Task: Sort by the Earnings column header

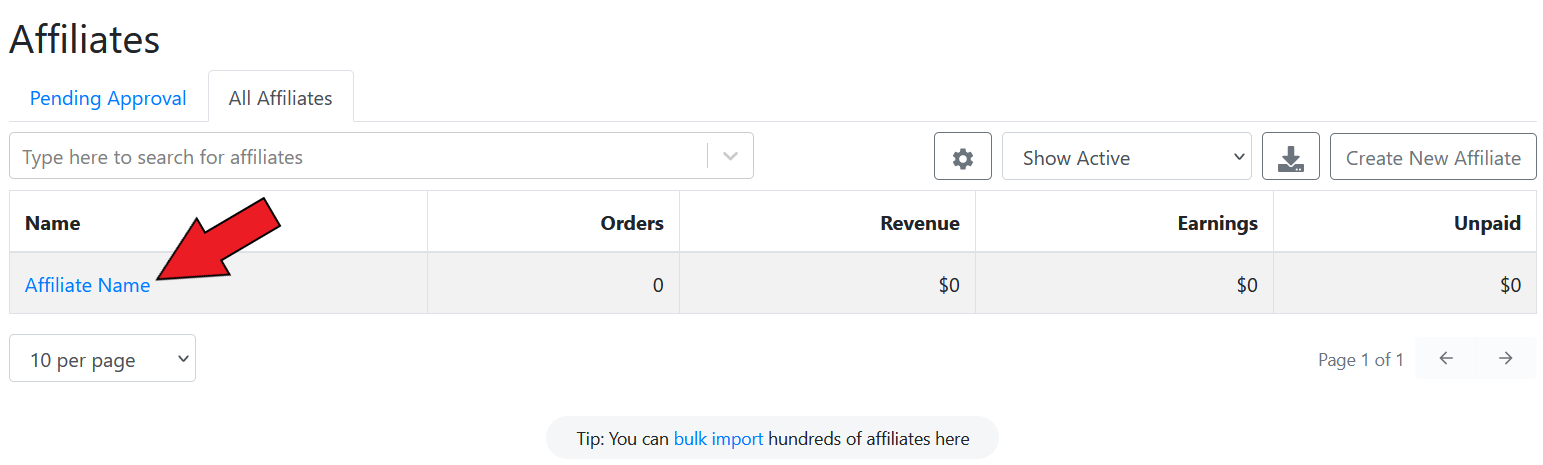Action: pos(1217,223)
